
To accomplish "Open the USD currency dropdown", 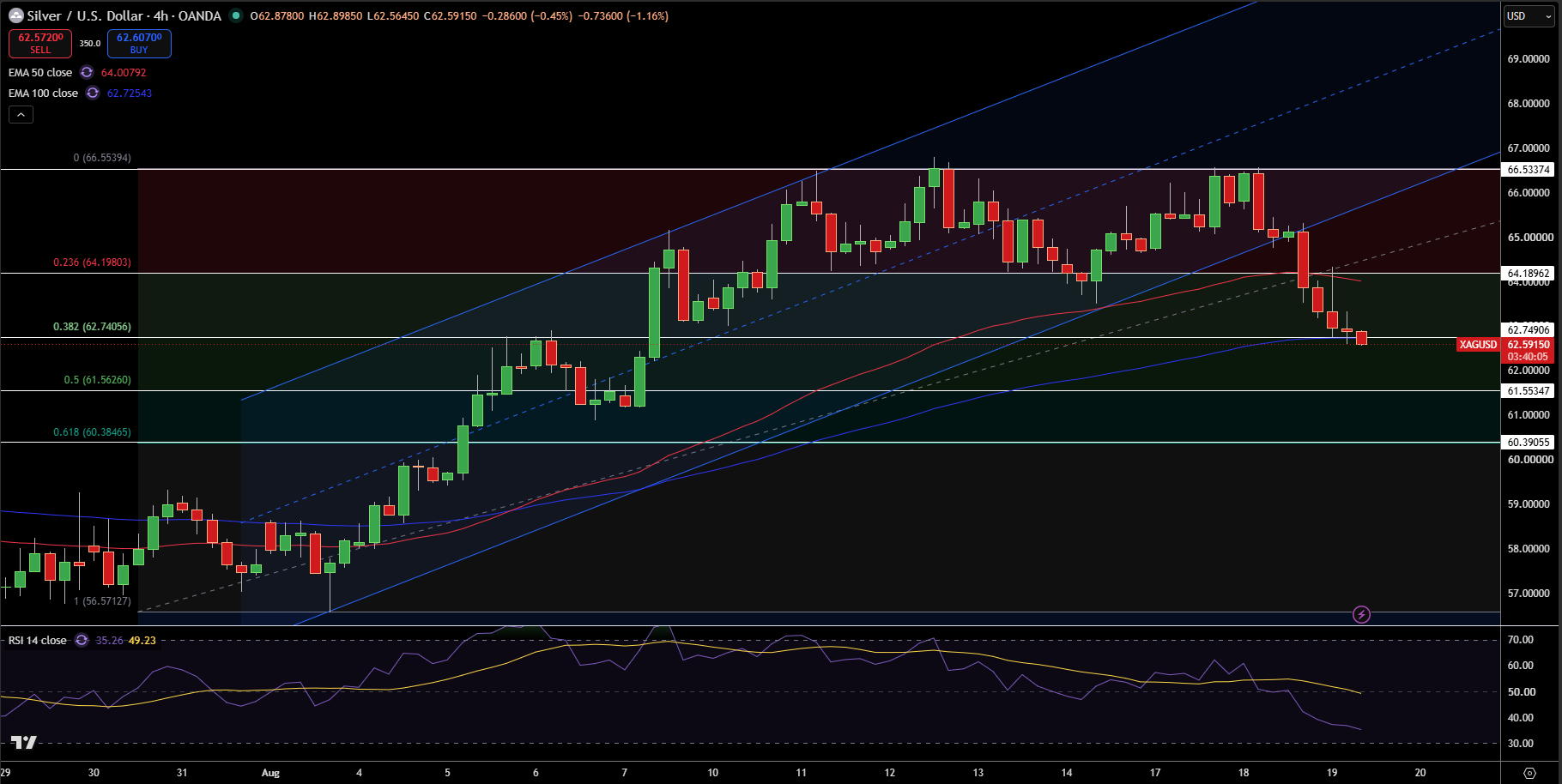I will point(1529,16).
